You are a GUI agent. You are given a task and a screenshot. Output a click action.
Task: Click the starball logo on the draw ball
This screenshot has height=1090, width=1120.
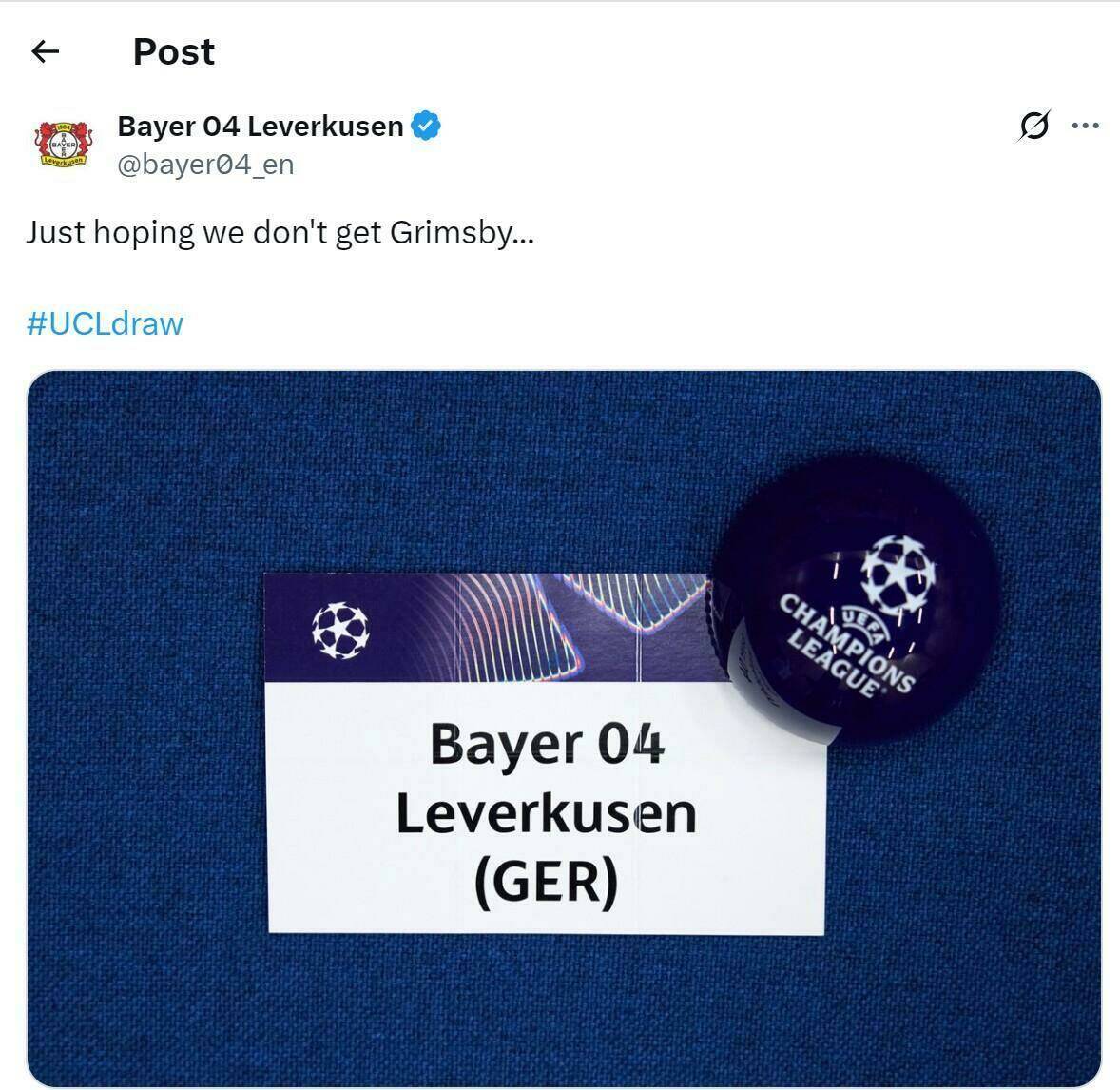point(898,575)
